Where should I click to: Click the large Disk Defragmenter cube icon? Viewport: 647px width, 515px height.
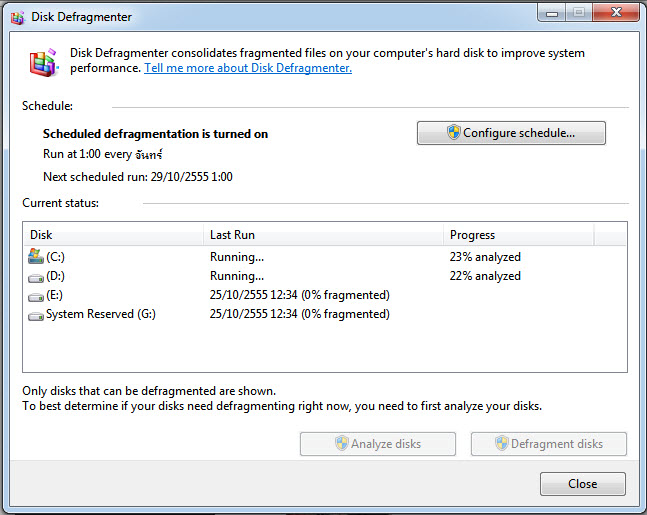click(x=43, y=63)
